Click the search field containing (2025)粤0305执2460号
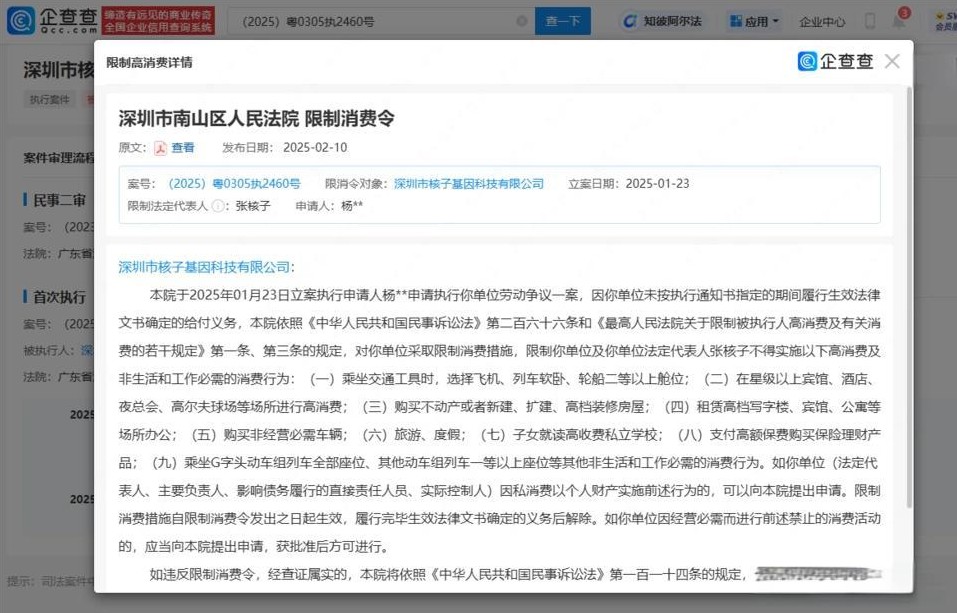The image size is (957, 613). [x=381, y=21]
